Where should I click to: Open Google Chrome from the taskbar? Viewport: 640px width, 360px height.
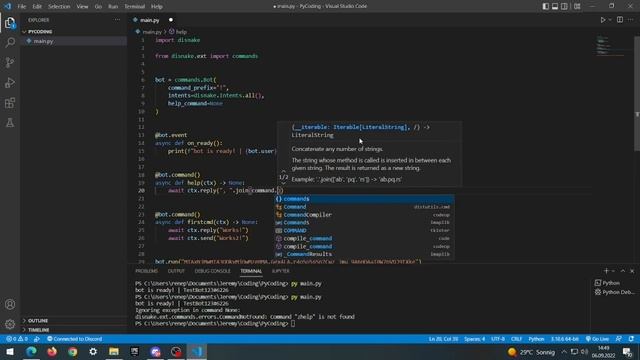(x=73, y=352)
